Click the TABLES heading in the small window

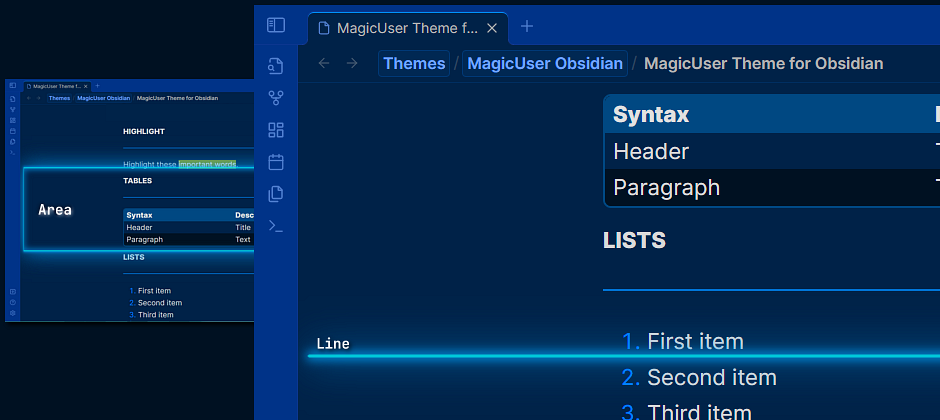137,180
